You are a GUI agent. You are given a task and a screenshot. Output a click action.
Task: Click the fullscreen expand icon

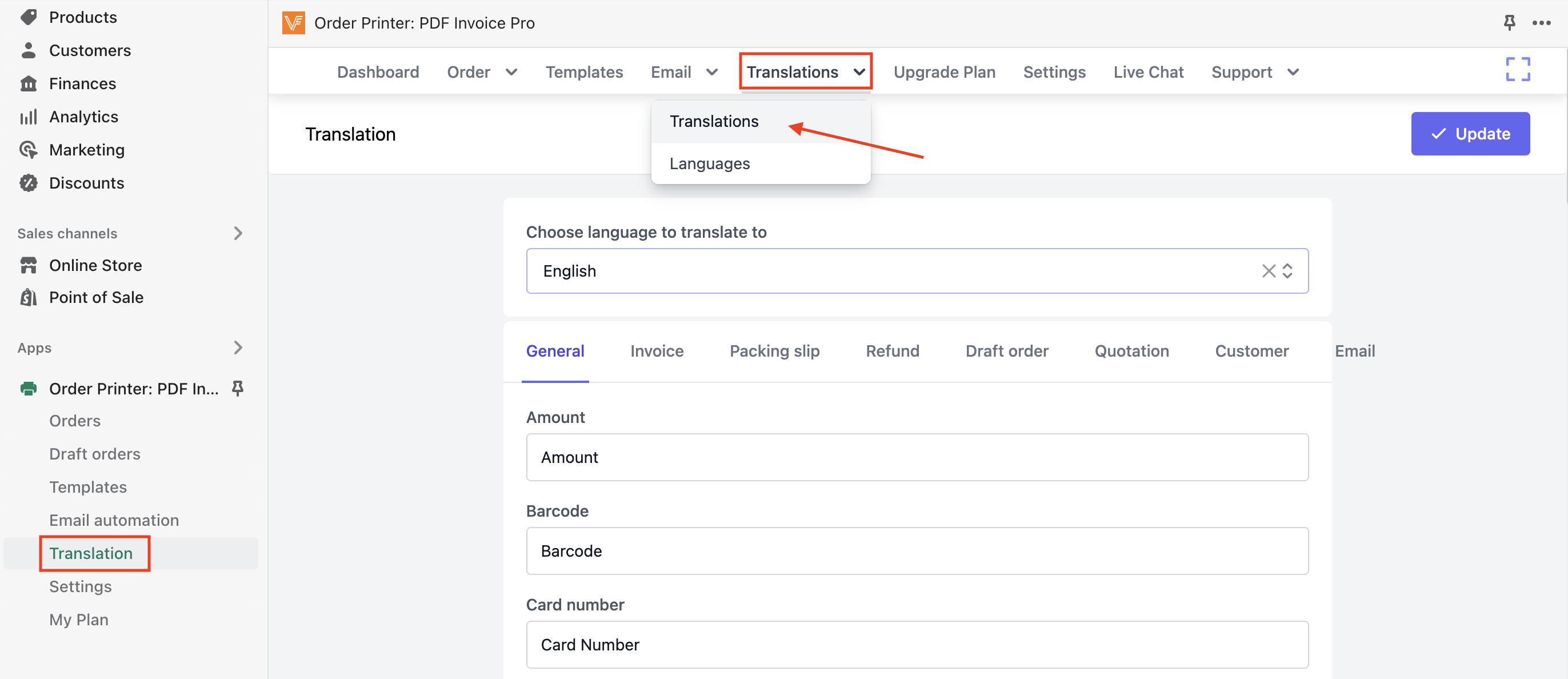pos(1518,69)
